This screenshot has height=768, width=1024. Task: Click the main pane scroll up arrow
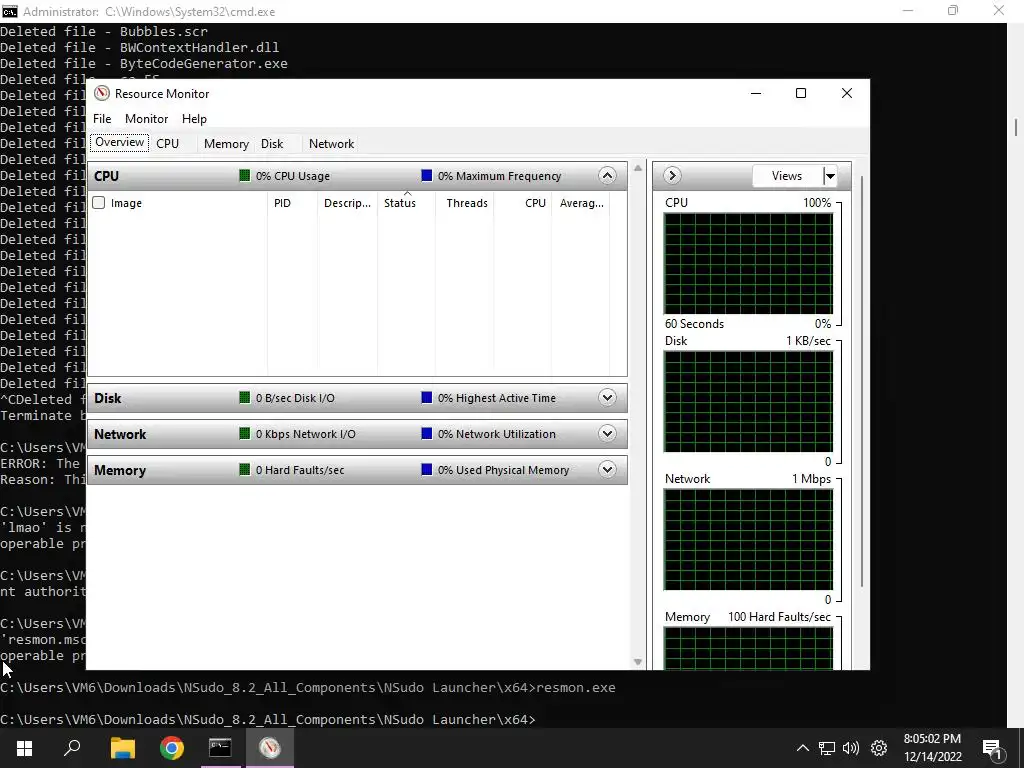coord(638,168)
